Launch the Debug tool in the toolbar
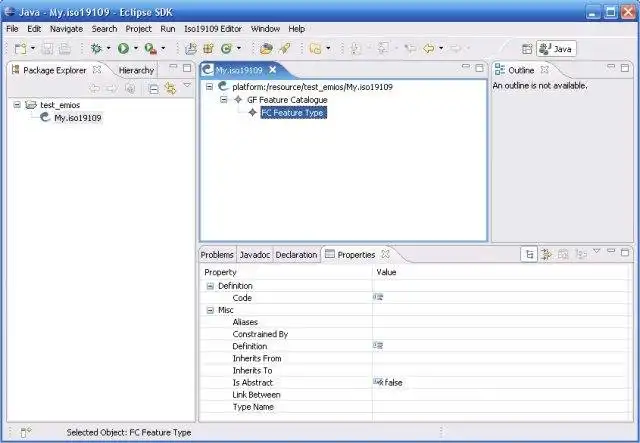 point(96,49)
